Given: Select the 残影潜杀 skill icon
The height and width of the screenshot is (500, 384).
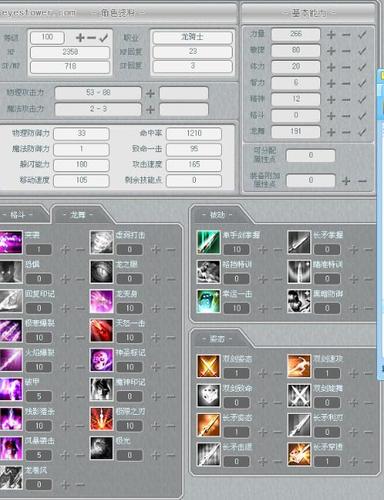Looking at the screenshot, I should [11, 419].
